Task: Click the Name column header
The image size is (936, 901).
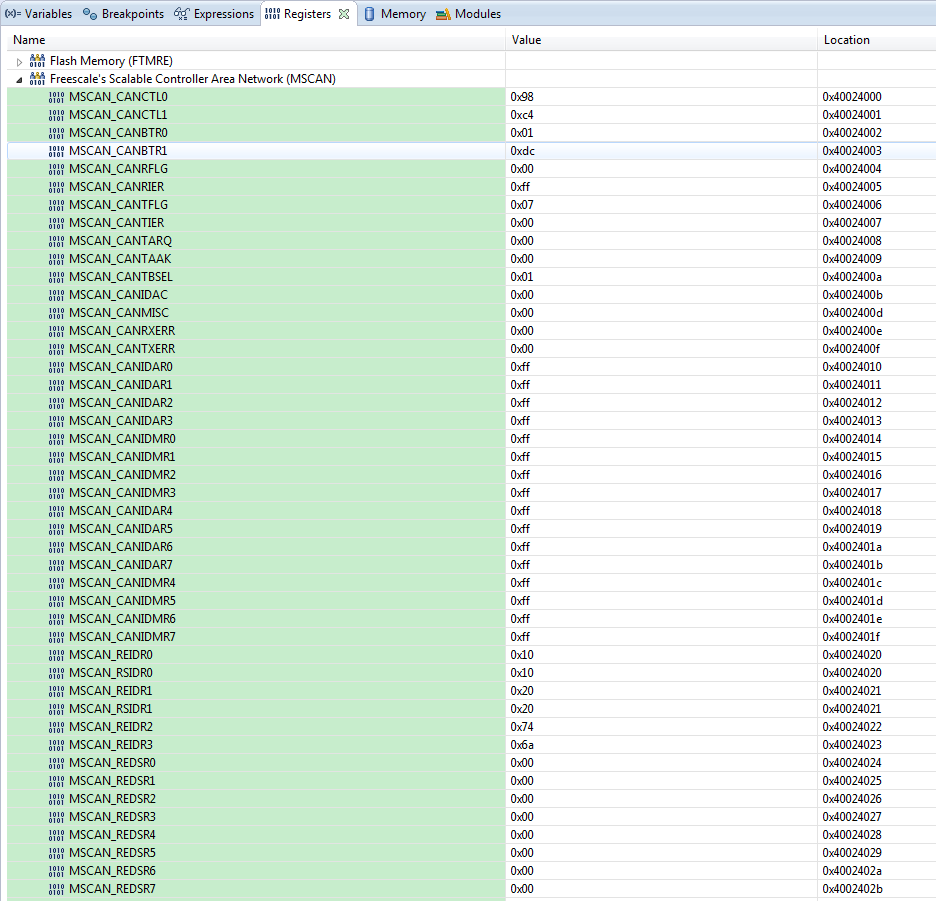Action: click(256, 40)
